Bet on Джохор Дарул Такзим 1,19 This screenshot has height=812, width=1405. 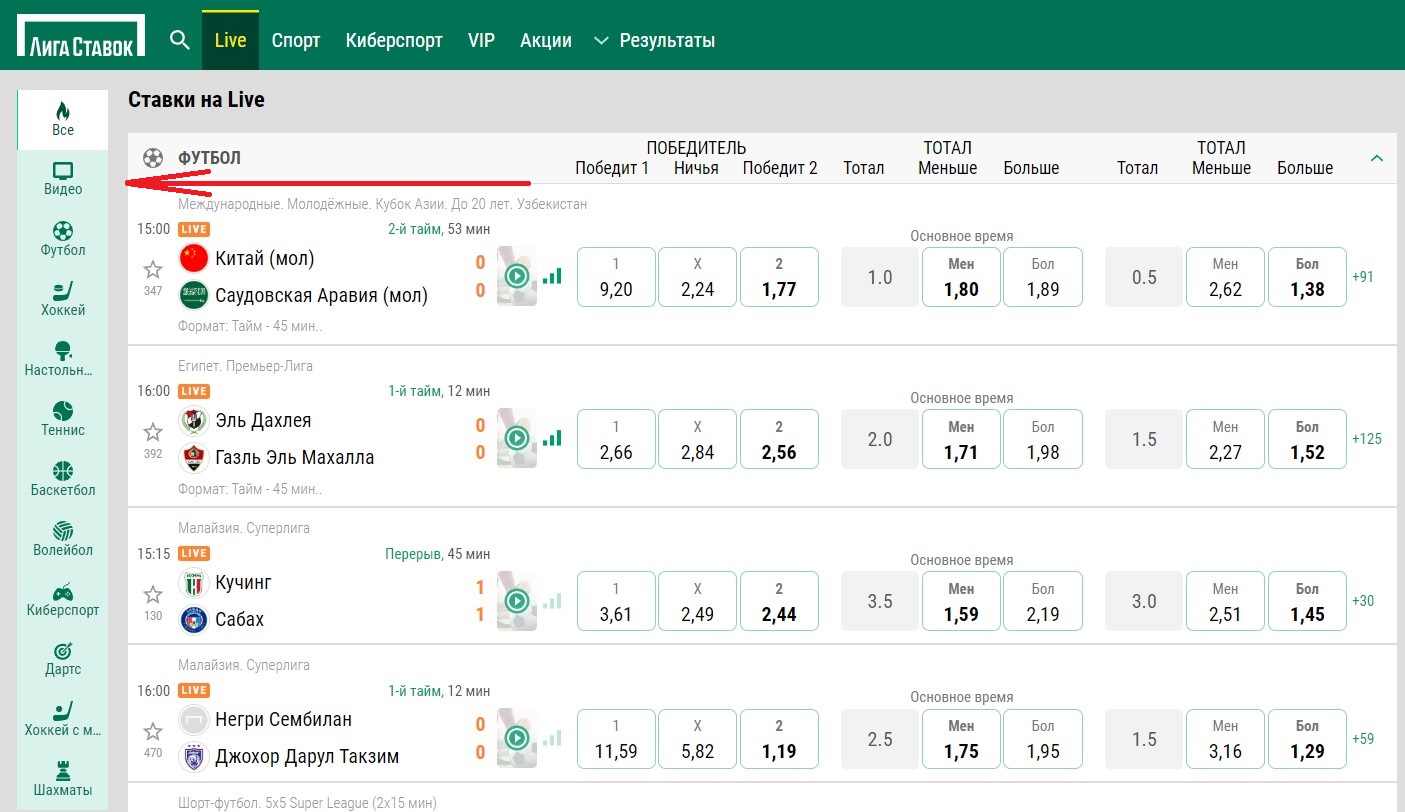(x=779, y=739)
